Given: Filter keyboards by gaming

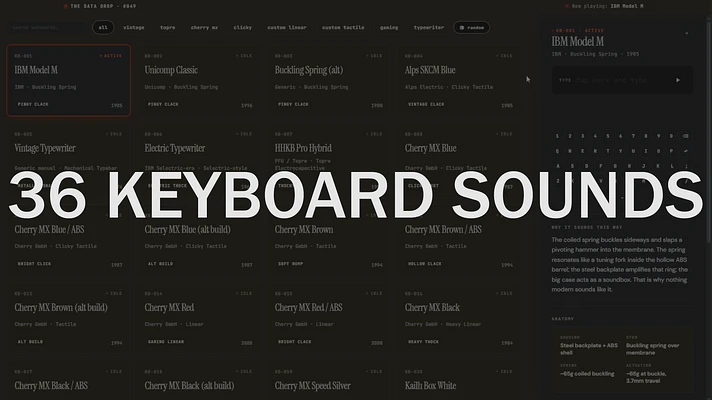Looking at the screenshot, I should (x=389, y=28).
